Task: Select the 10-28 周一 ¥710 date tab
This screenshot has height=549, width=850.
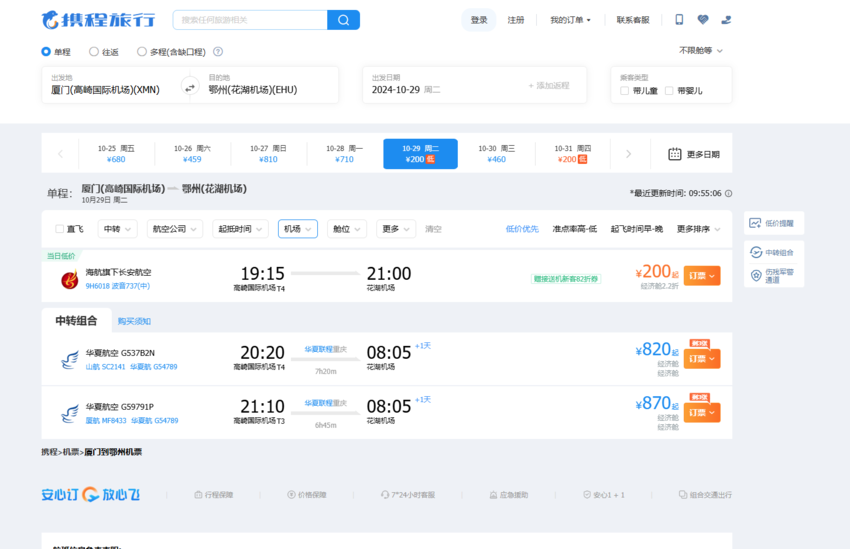Action: pos(344,154)
